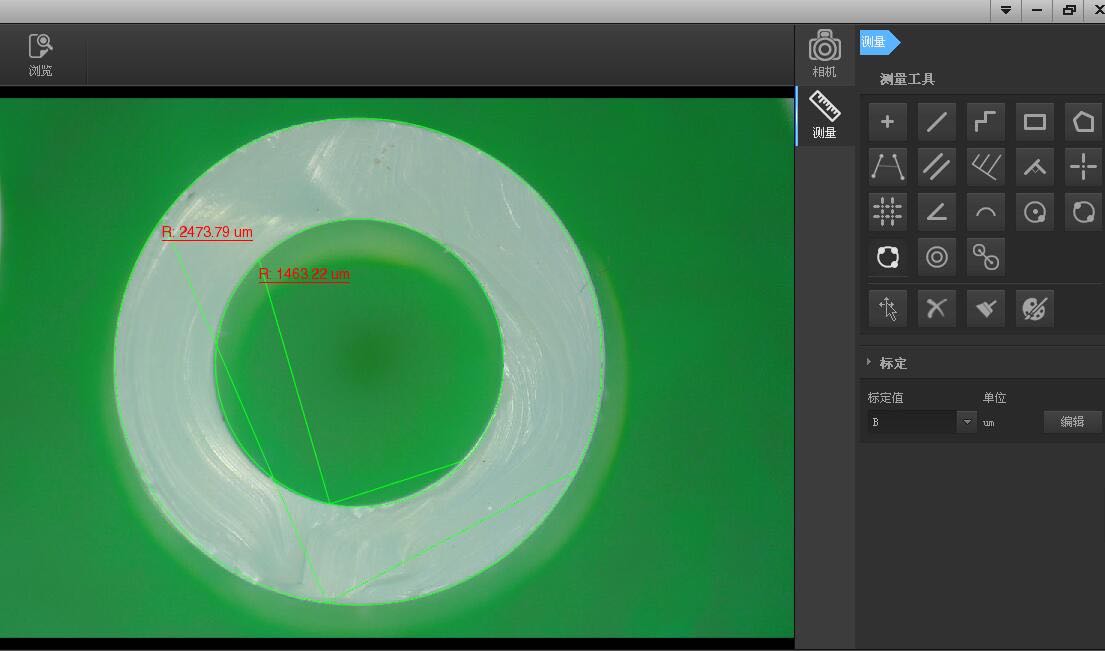Select the rectangle measurement tool
The width and height of the screenshot is (1105, 651).
(1035, 122)
